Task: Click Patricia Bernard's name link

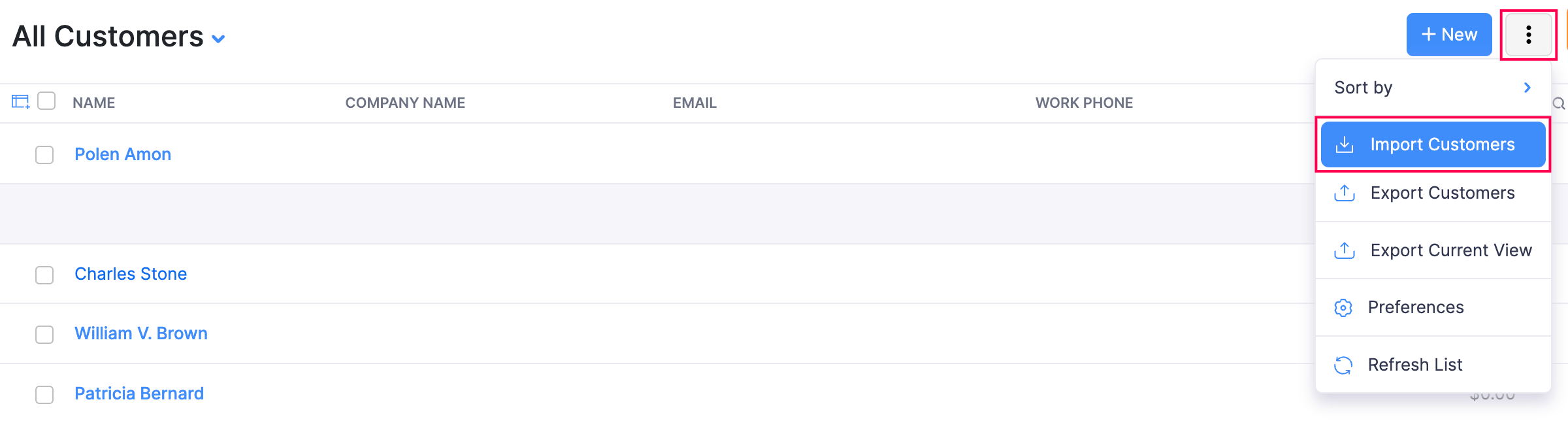Action: (x=139, y=394)
